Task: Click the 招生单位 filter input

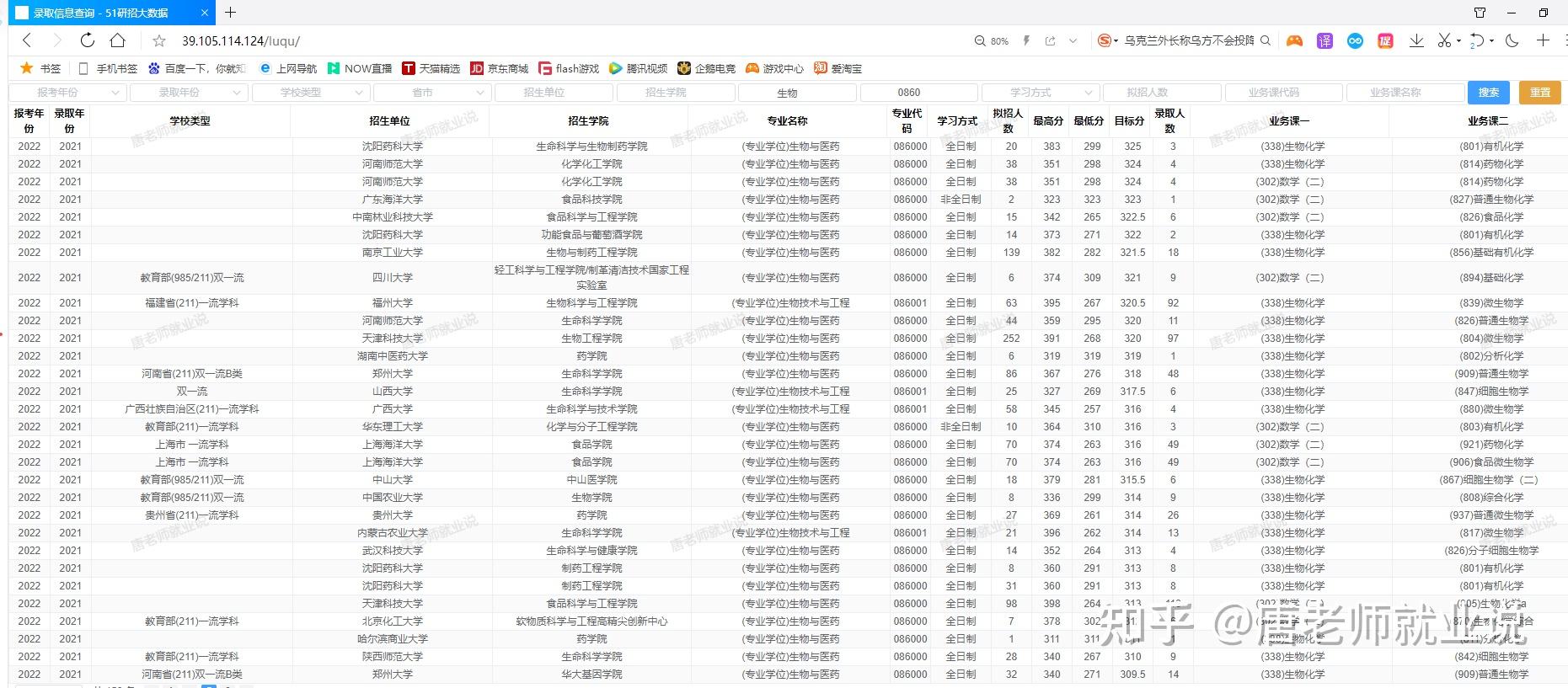Action: [554, 93]
